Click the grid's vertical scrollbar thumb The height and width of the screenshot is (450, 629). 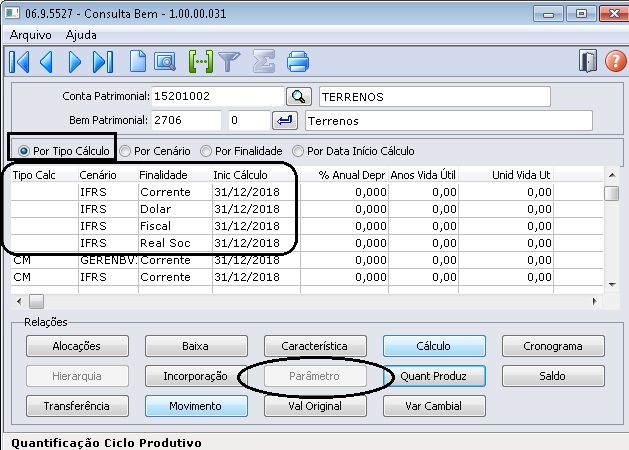[x=611, y=193]
